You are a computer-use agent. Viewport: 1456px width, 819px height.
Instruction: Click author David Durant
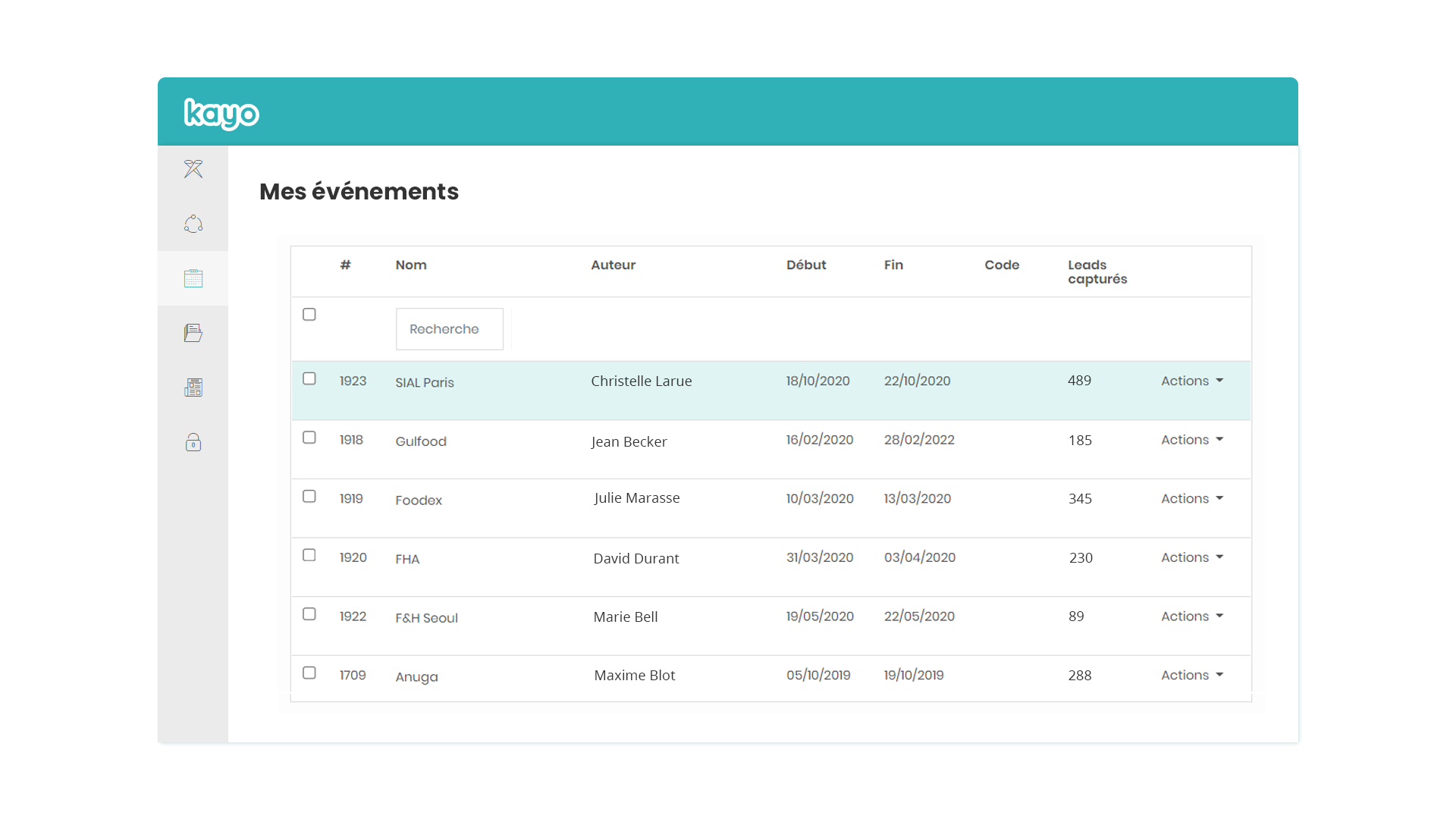pyautogui.click(x=636, y=559)
